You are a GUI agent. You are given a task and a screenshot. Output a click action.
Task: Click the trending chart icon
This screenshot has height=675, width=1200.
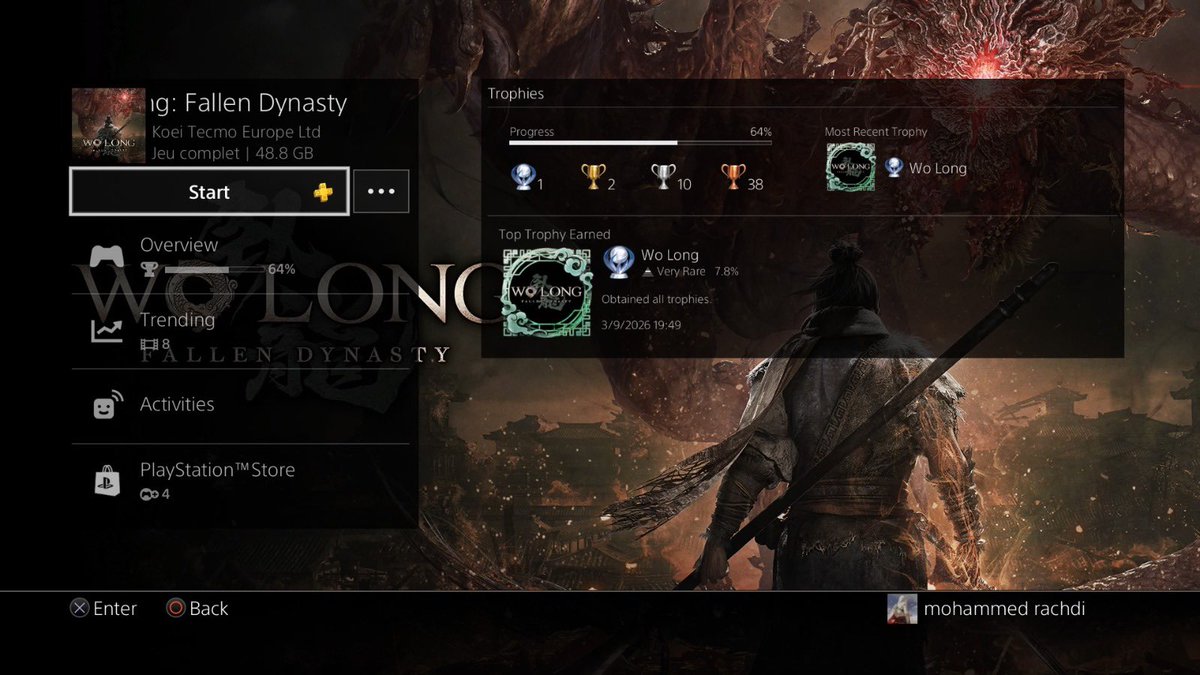106,331
